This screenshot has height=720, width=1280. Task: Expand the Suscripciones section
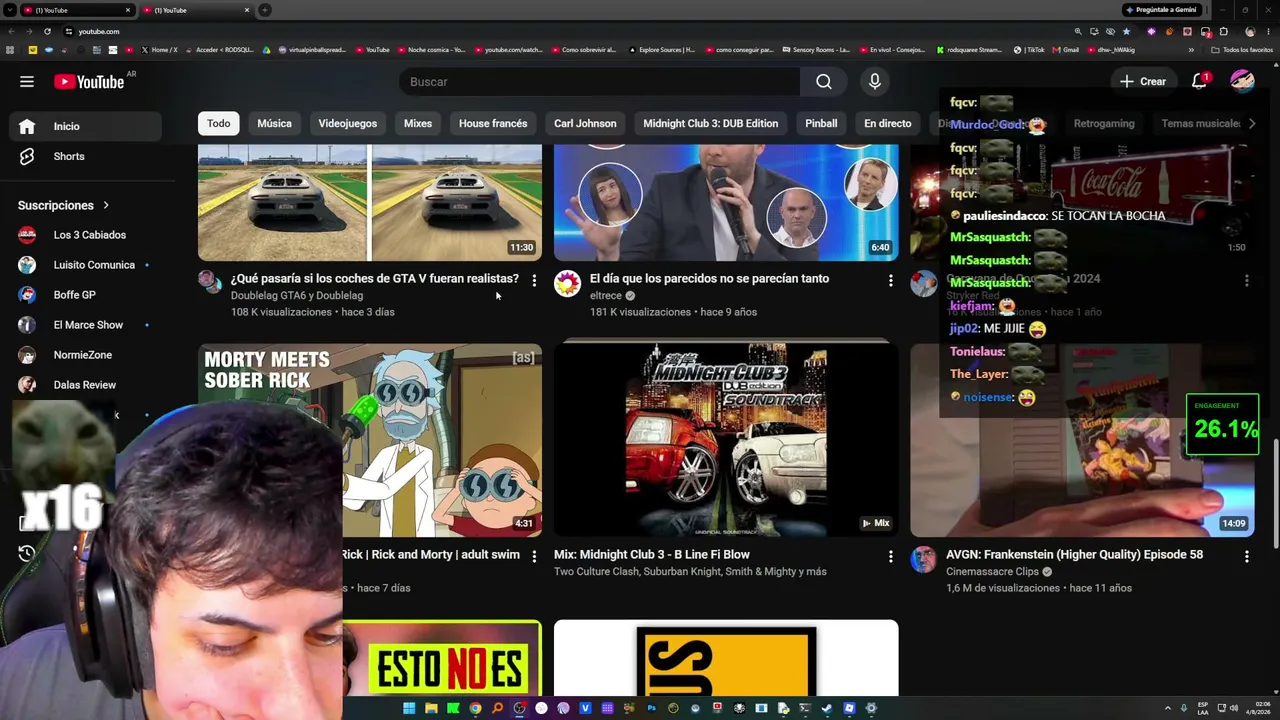(x=64, y=205)
